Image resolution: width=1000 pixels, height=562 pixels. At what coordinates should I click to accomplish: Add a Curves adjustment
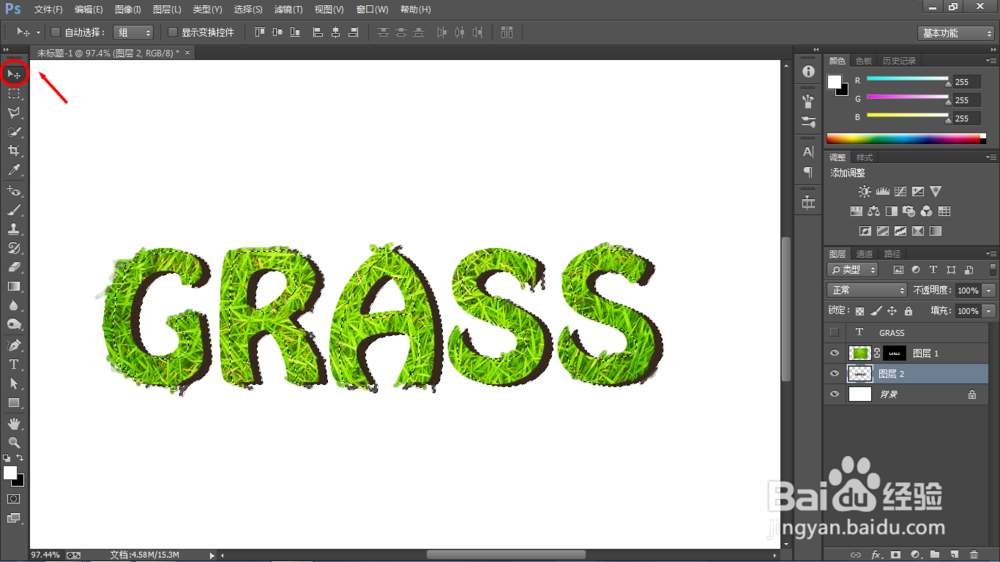click(x=901, y=191)
